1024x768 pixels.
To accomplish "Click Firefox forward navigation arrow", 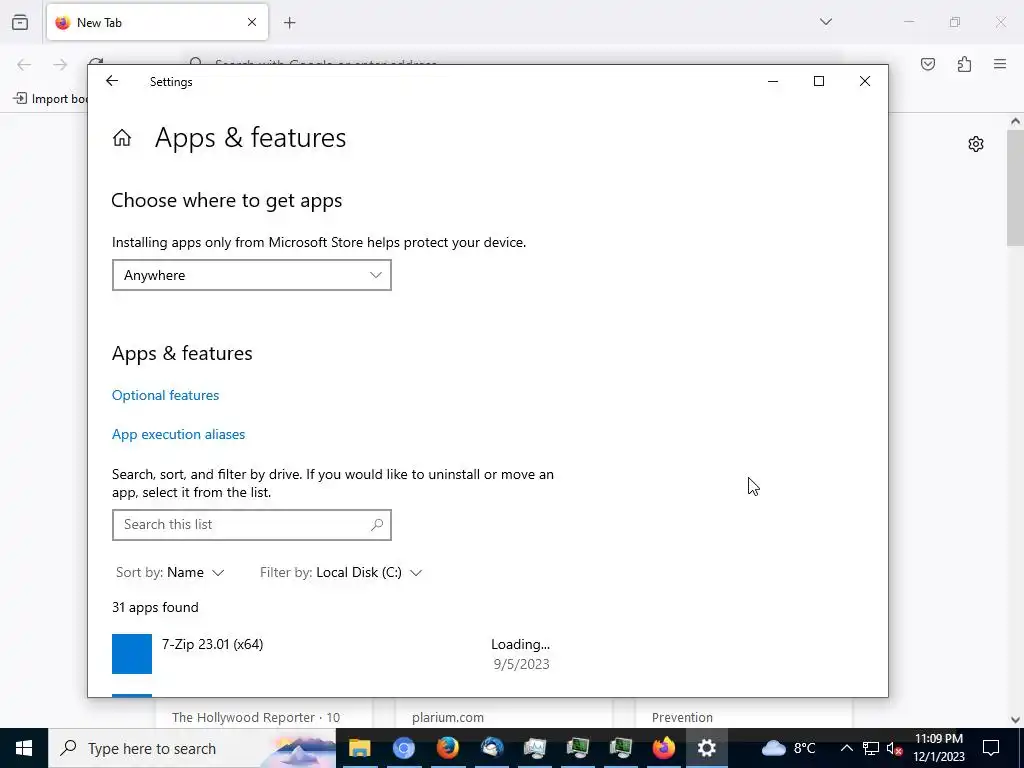I will 60,64.
